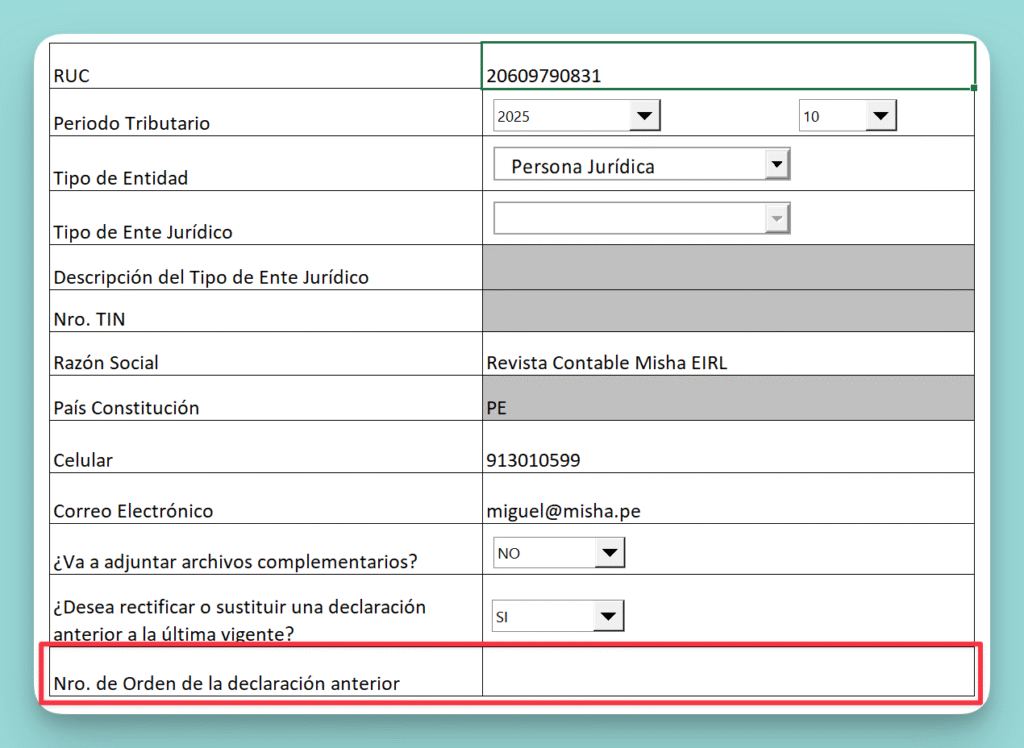1024x748 pixels.
Task: Select the PE country value cell
Action: pyautogui.click(x=727, y=398)
